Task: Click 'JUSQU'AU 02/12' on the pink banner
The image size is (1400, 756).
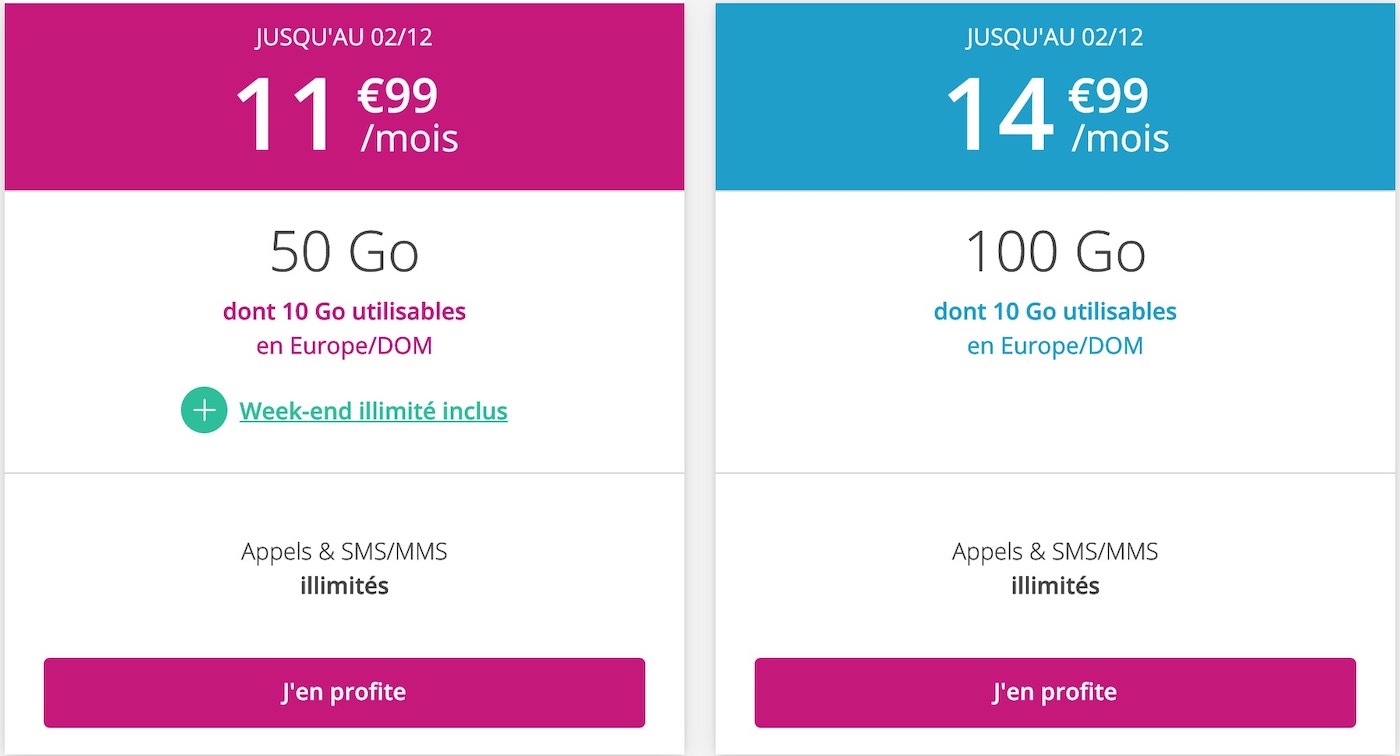Action: (344, 38)
